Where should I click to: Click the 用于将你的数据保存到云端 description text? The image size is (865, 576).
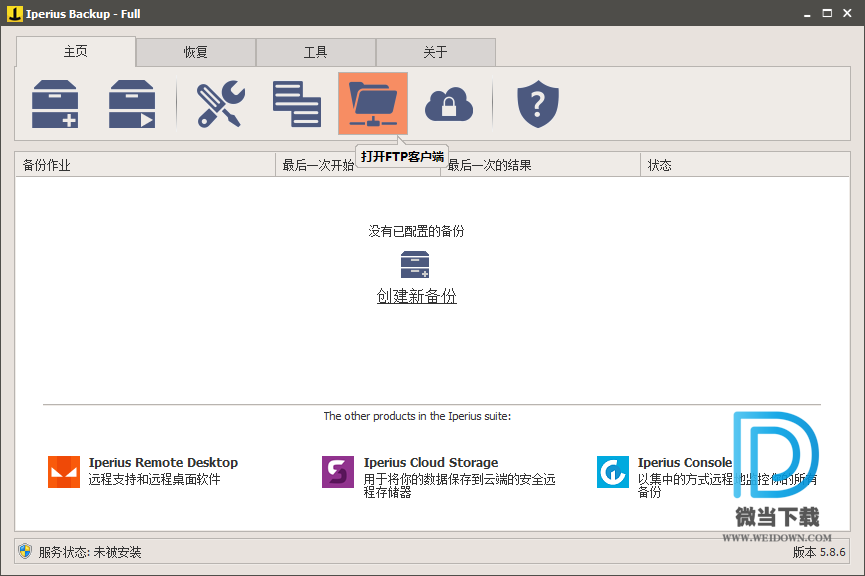[460, 486]
